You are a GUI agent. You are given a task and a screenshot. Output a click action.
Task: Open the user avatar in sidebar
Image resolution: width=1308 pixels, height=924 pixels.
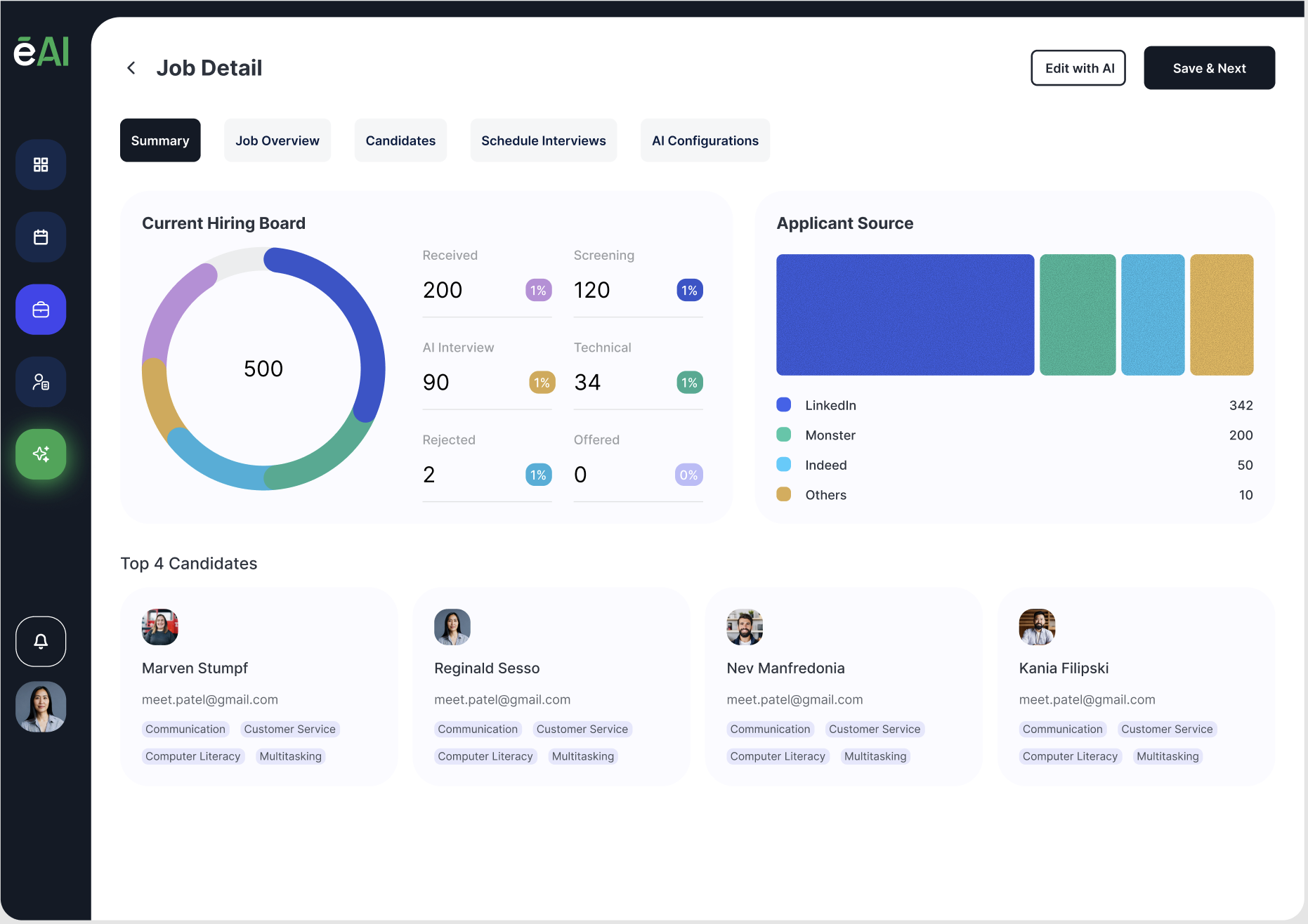coord(41,707)
